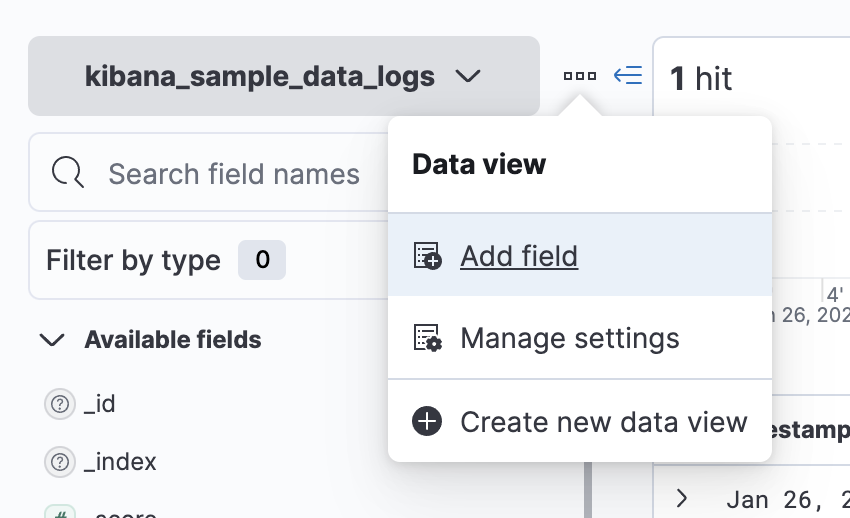
Task: Click the Manage settings gear icon
Action: [427, 338]
